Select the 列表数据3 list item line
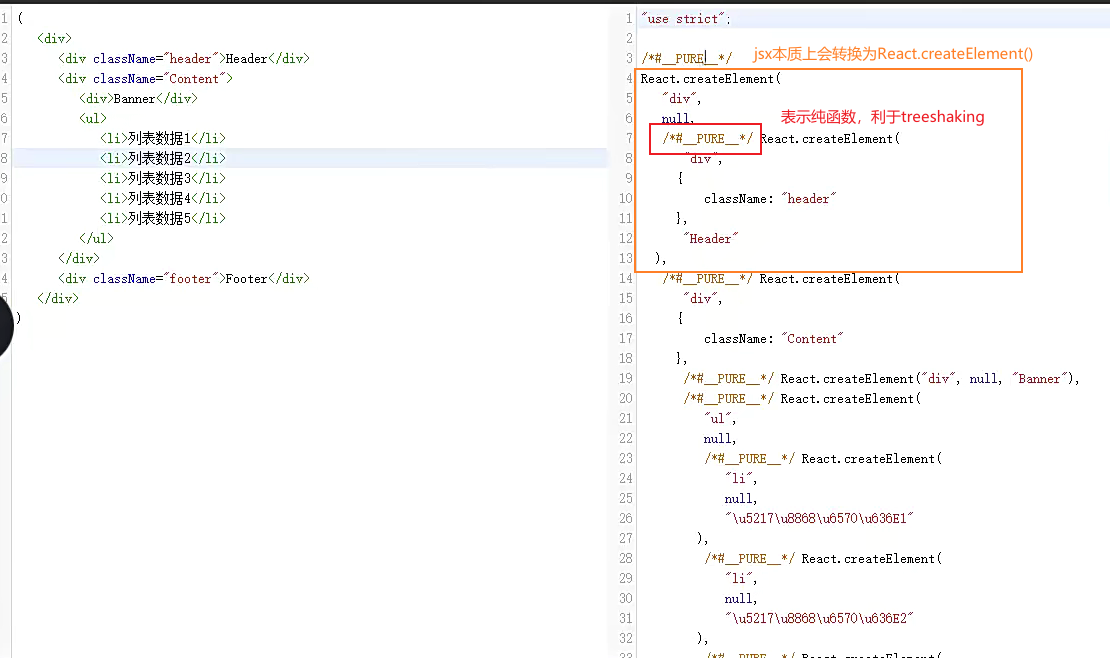1110x658 pixels. click(x=163, y=178)
